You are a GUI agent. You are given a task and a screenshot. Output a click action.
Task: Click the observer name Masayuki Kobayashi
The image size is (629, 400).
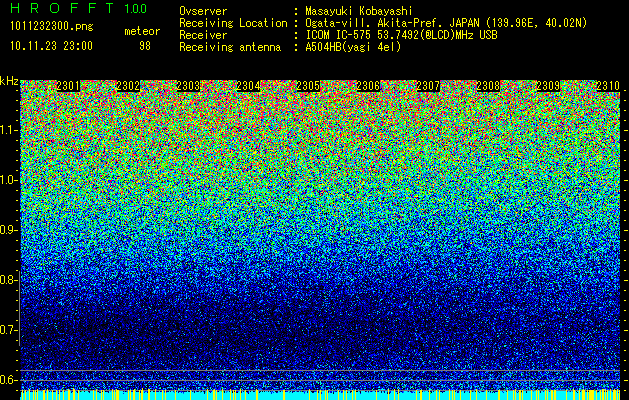tap(359, 11)
